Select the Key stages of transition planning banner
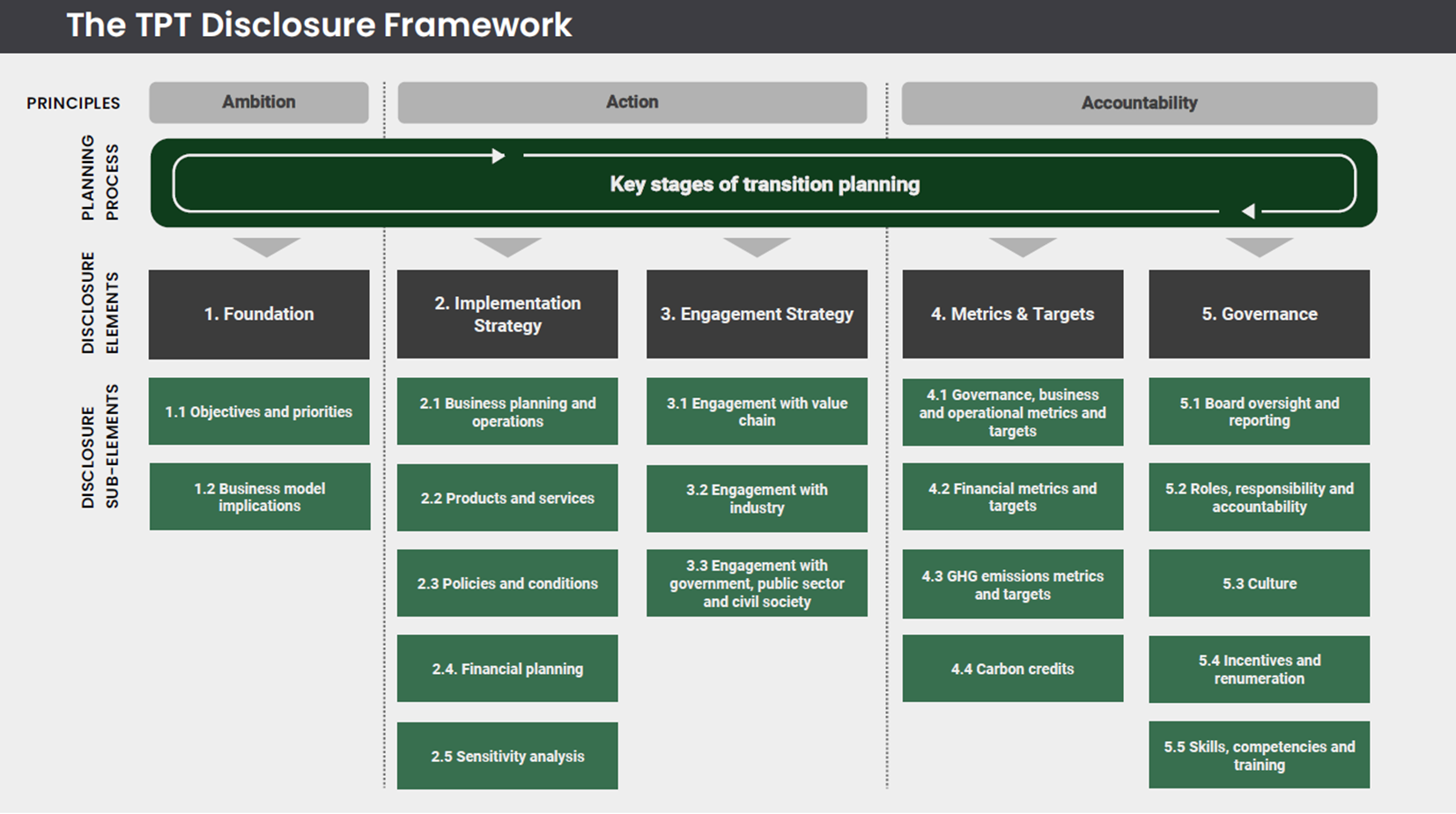 [x=764, y=184]
